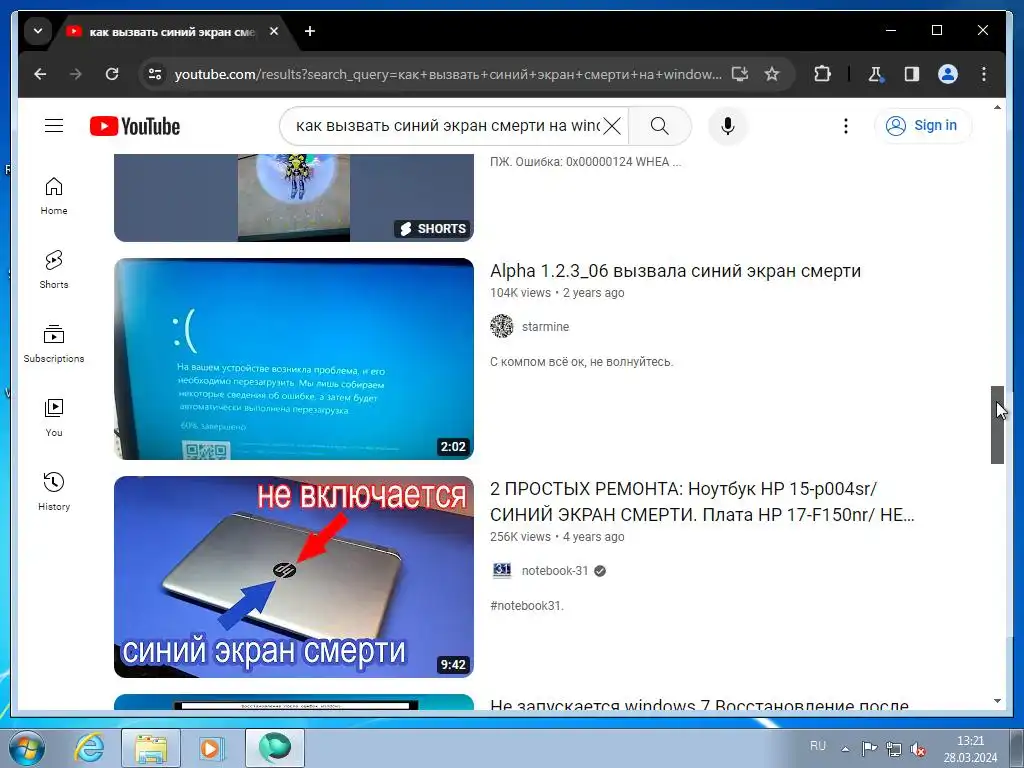
Task: Clear the search query with the X
Action: tap(612, 126)
